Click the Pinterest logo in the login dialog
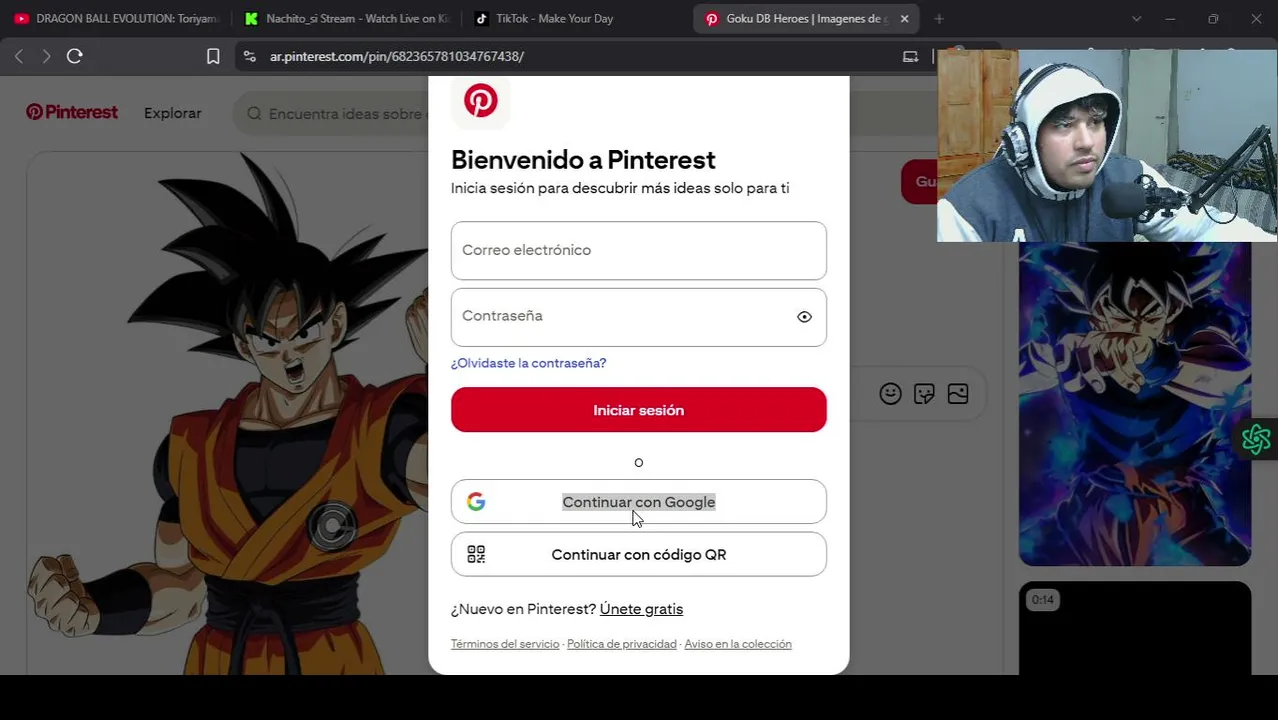The image size is (1278, 720). click(x=480, y=101)
